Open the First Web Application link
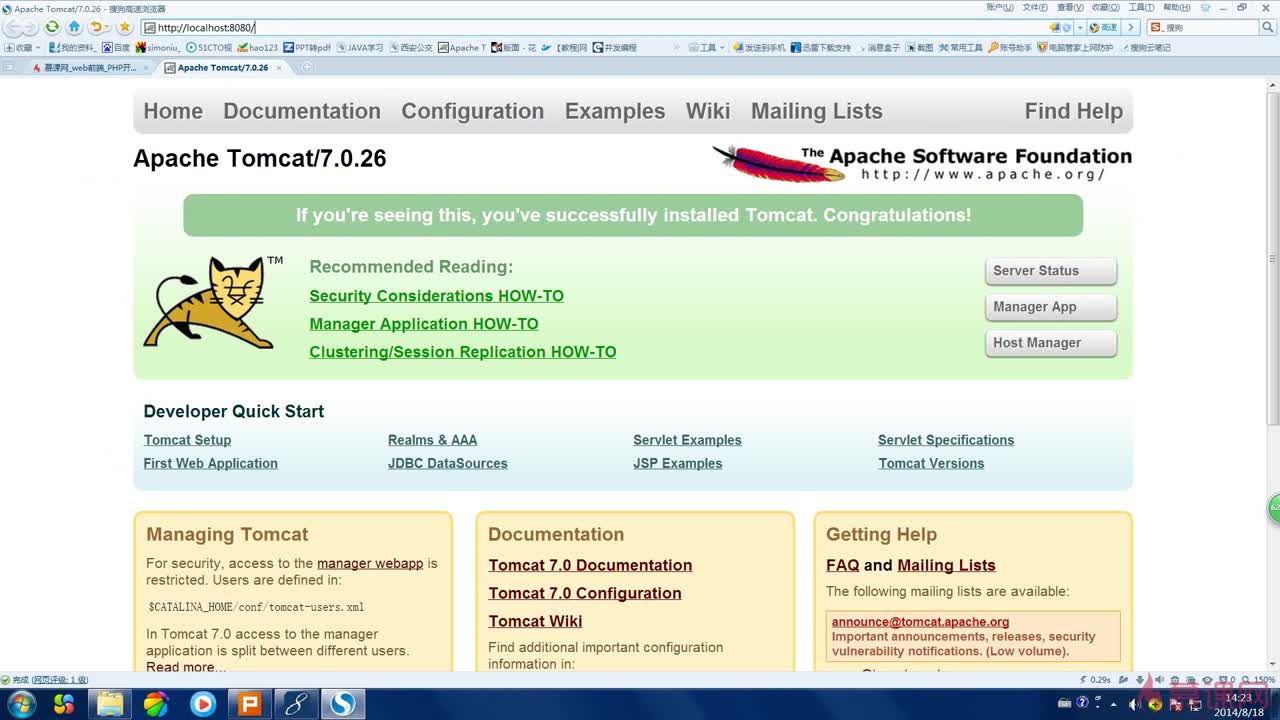1280x720 pixels. 210,463
